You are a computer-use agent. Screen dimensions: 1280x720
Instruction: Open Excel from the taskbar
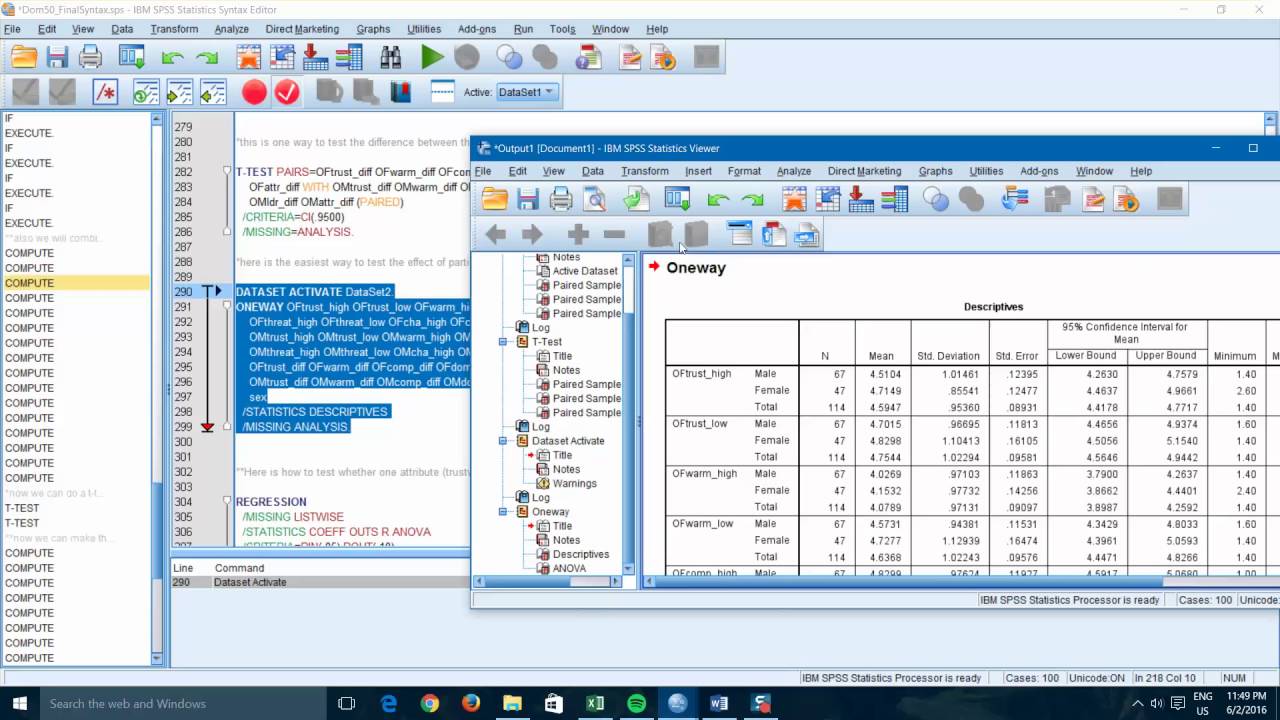[x=595, y=703]
